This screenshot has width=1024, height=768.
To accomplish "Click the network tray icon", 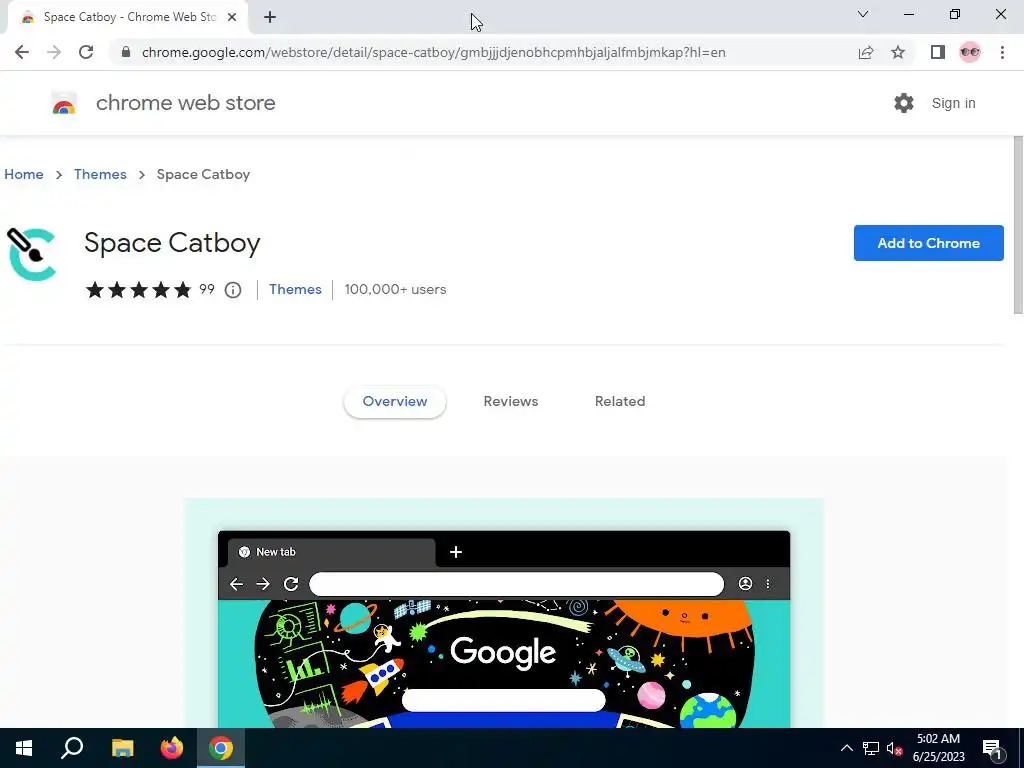I will click(871, 748).
